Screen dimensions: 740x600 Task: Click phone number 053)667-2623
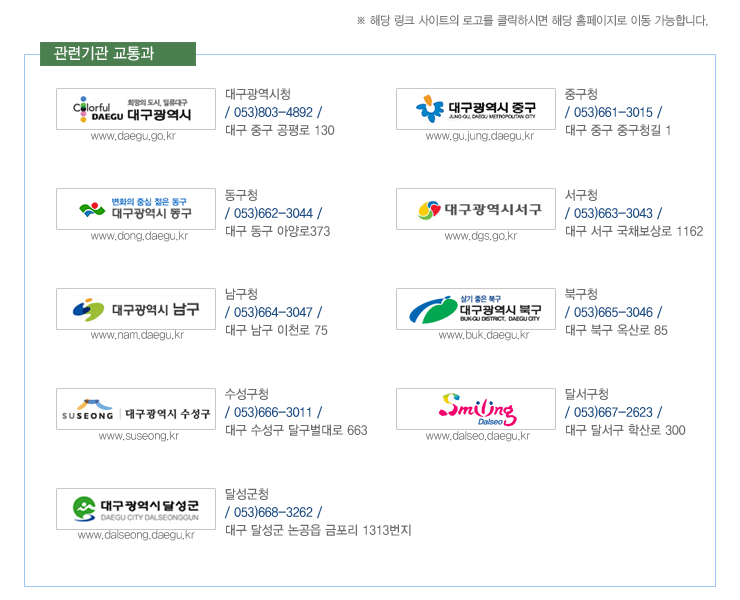[x=613, y=412]
